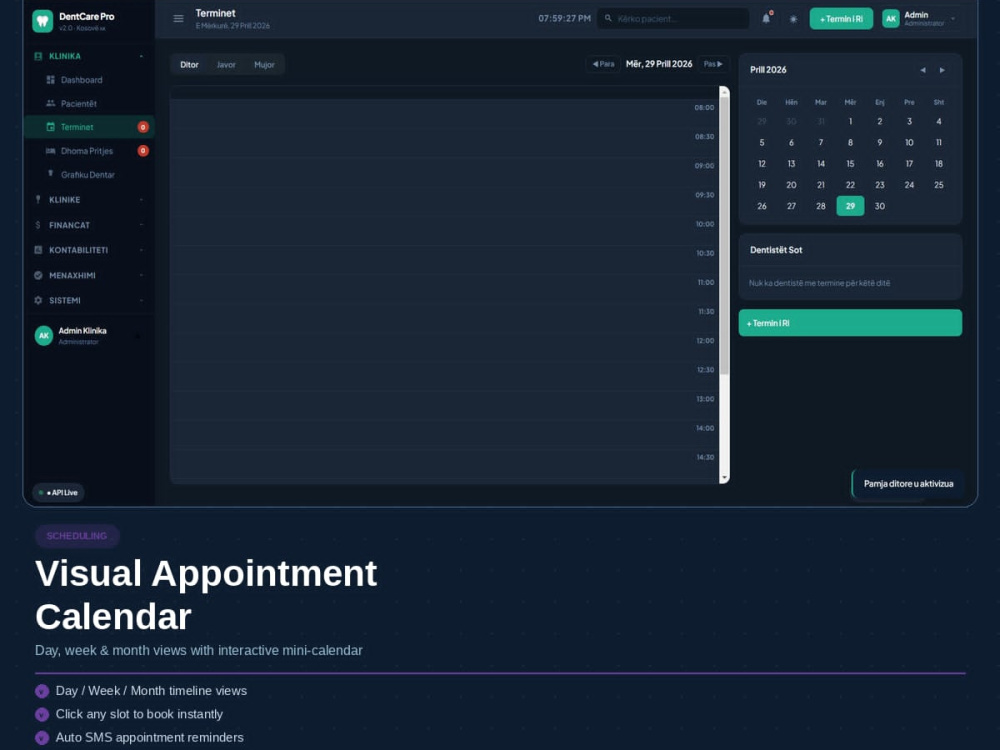Click the Dhoma Pritjes red badge

click(143, 151)
